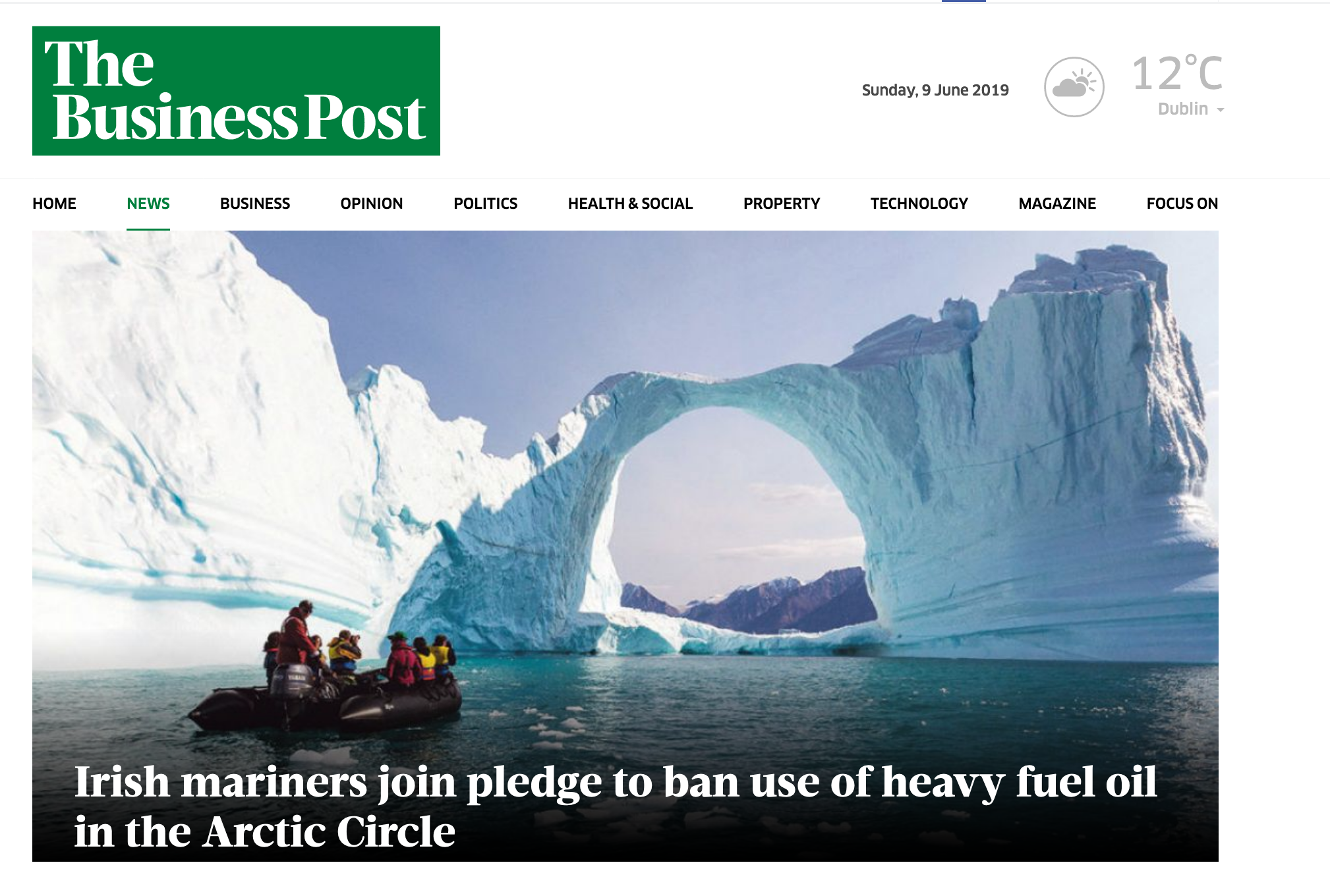Viewport: 1330px width, 896px height.
Task: Click the 12°C temperature reading
Action: [x=1177, y=72]
